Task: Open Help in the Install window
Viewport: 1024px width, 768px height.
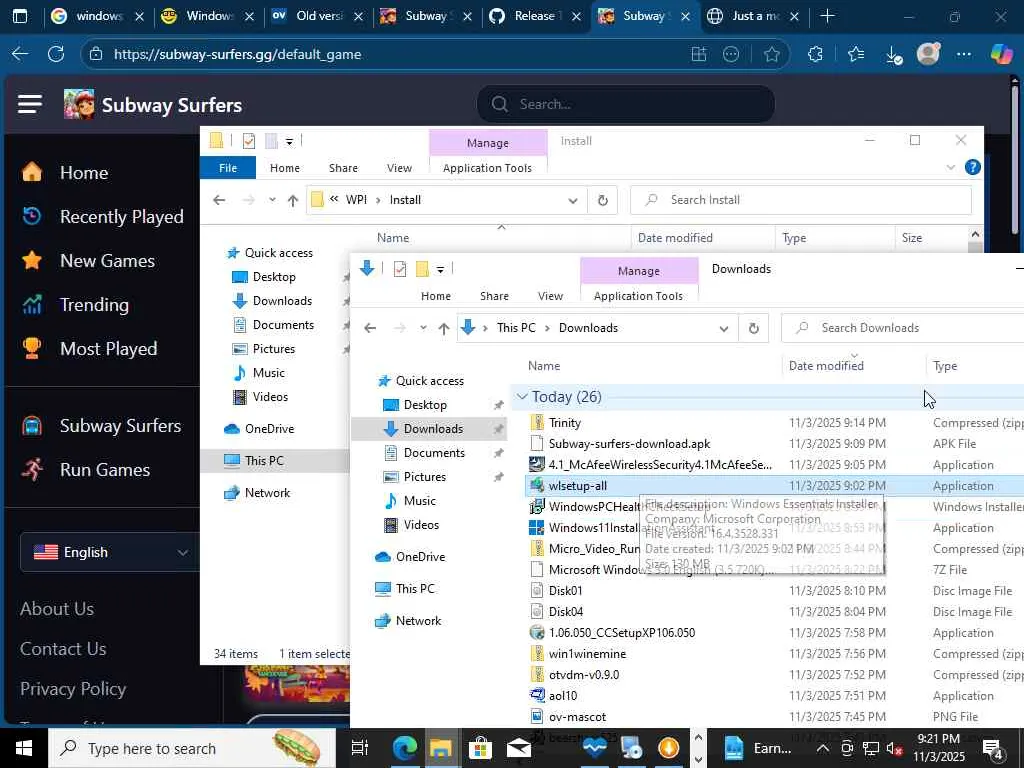Action: pos(972,167)
